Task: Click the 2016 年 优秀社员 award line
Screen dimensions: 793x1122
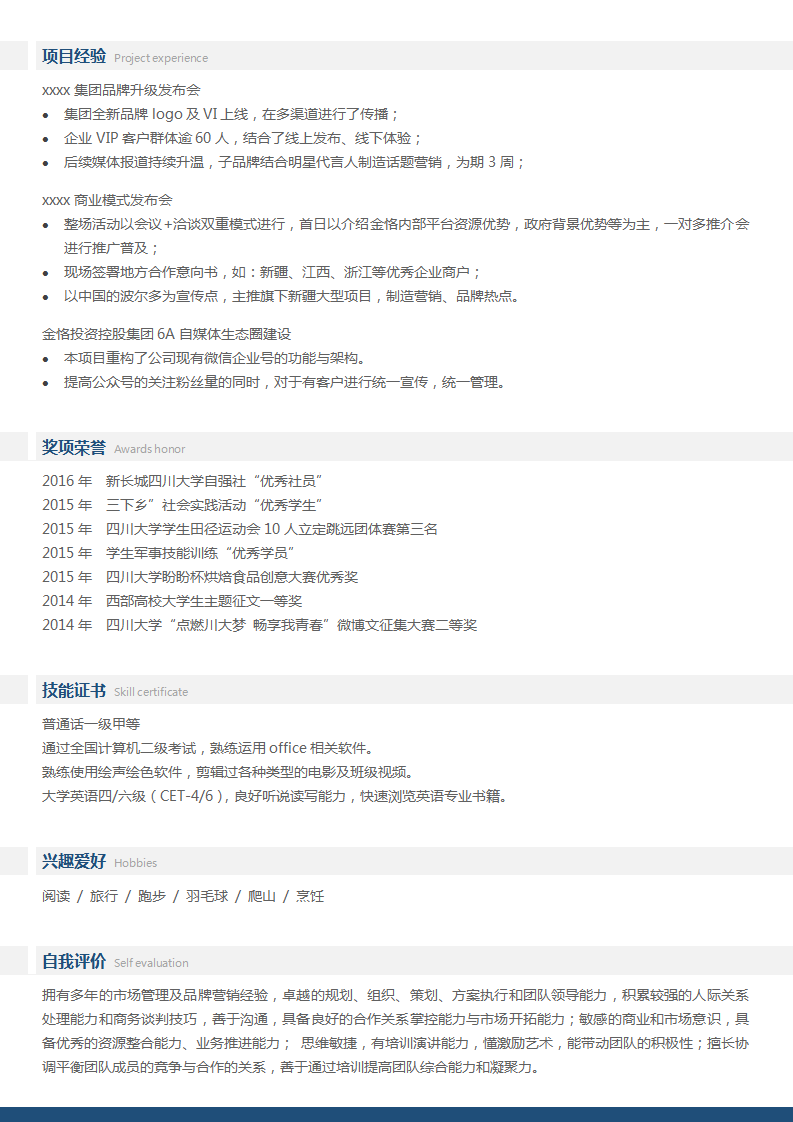Action: click(x=182, y=481)
